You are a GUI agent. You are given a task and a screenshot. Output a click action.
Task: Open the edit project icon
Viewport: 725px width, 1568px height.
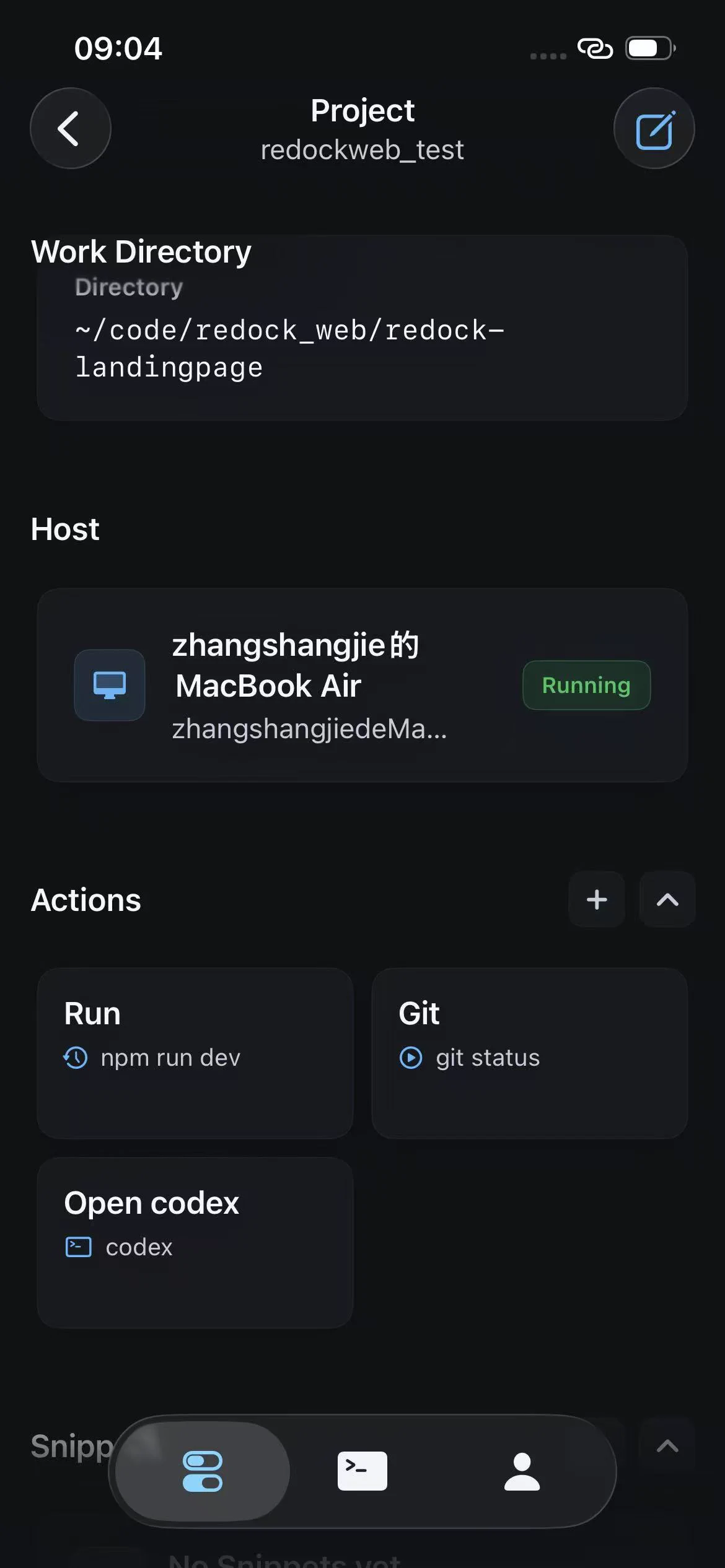point(654,128)
